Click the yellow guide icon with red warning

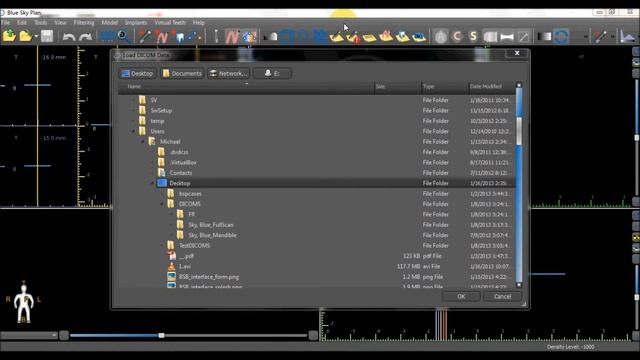tap(353, 37)
